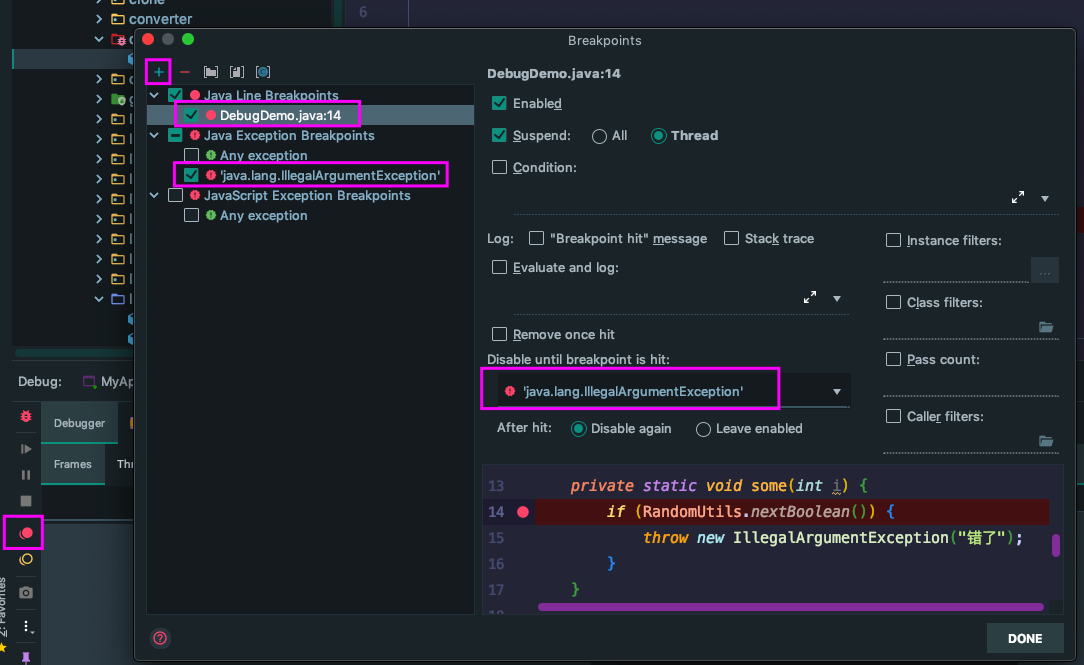Click the add breakpoint plus icon
This screenshot has height=665, width=1084.
pyautogui.click(x=158, y=72)
